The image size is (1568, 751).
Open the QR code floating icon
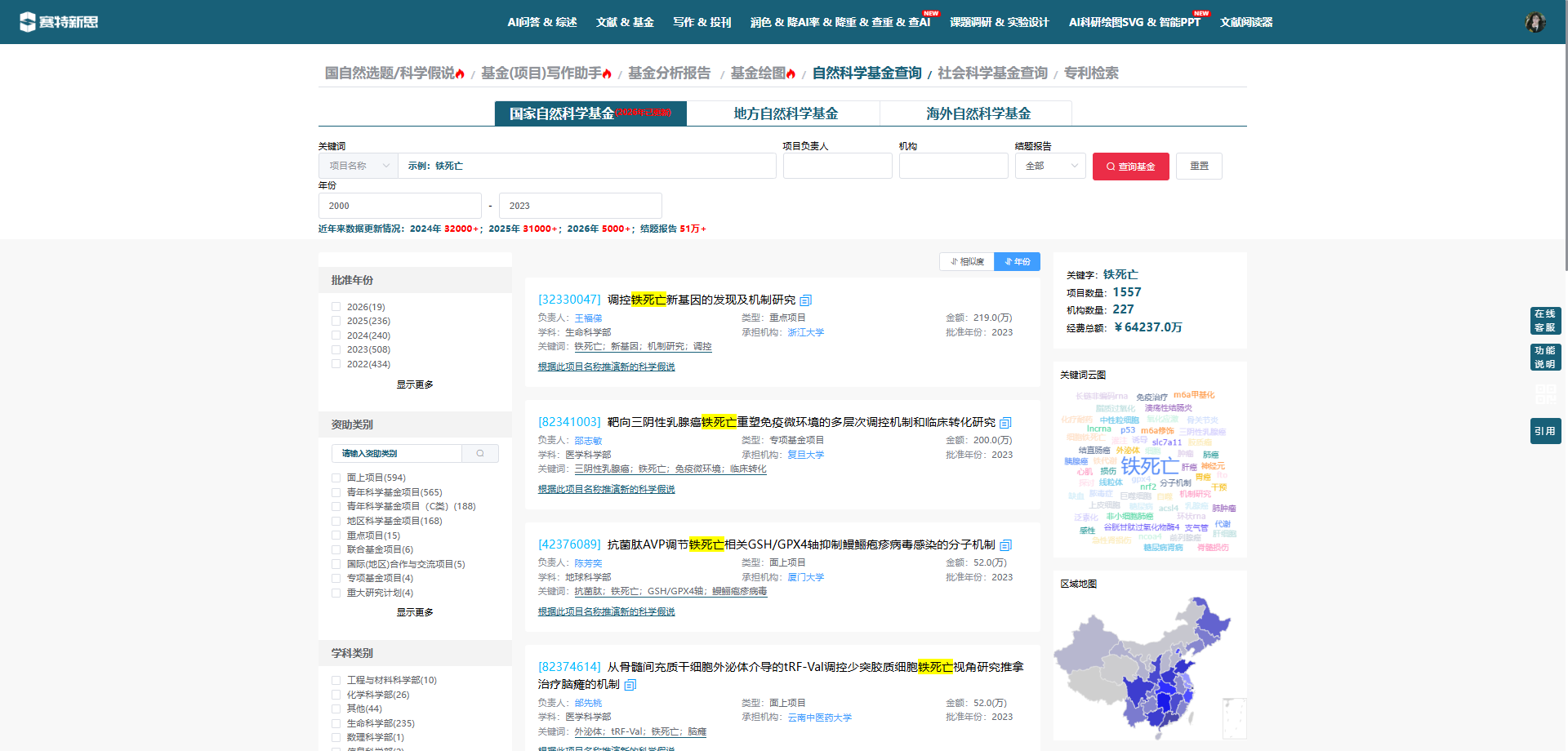pyautogui.click(x=1545, y=395)
